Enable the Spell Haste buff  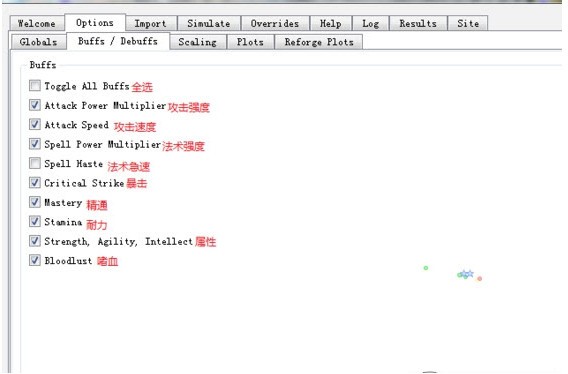[x=35, y=163]
